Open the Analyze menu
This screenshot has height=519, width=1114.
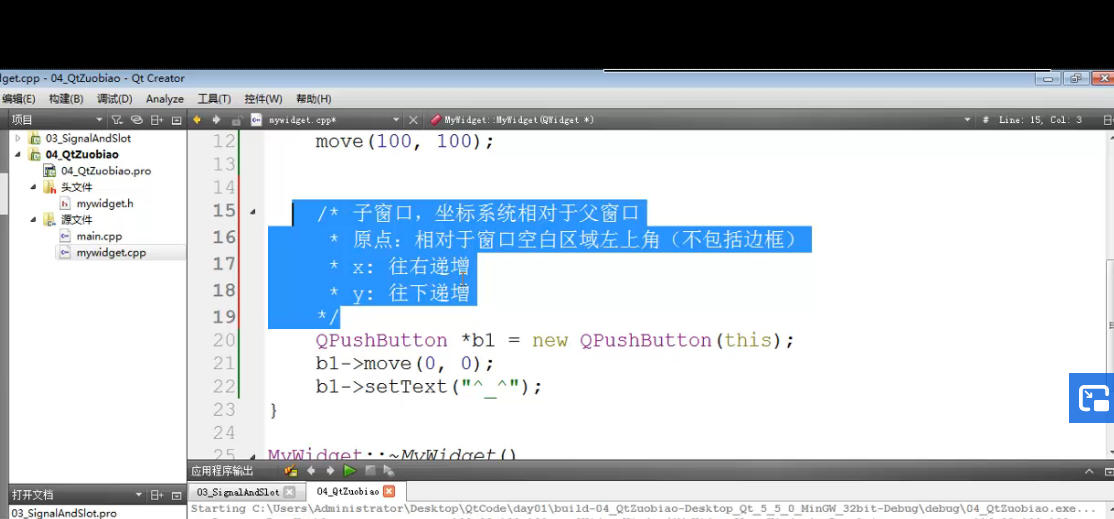coord(165,99)
